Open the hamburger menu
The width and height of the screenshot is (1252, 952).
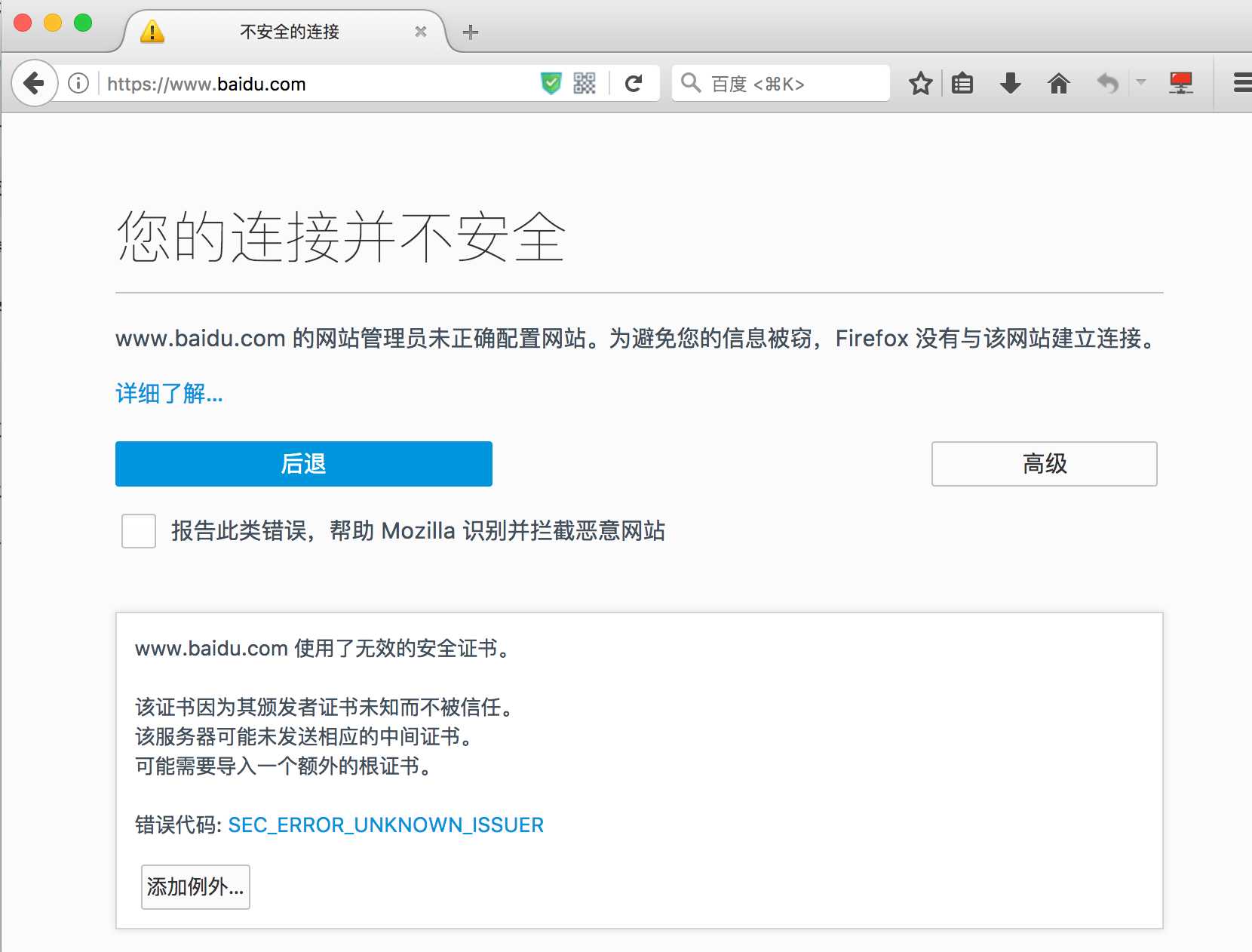click(x=1241, y=83)
